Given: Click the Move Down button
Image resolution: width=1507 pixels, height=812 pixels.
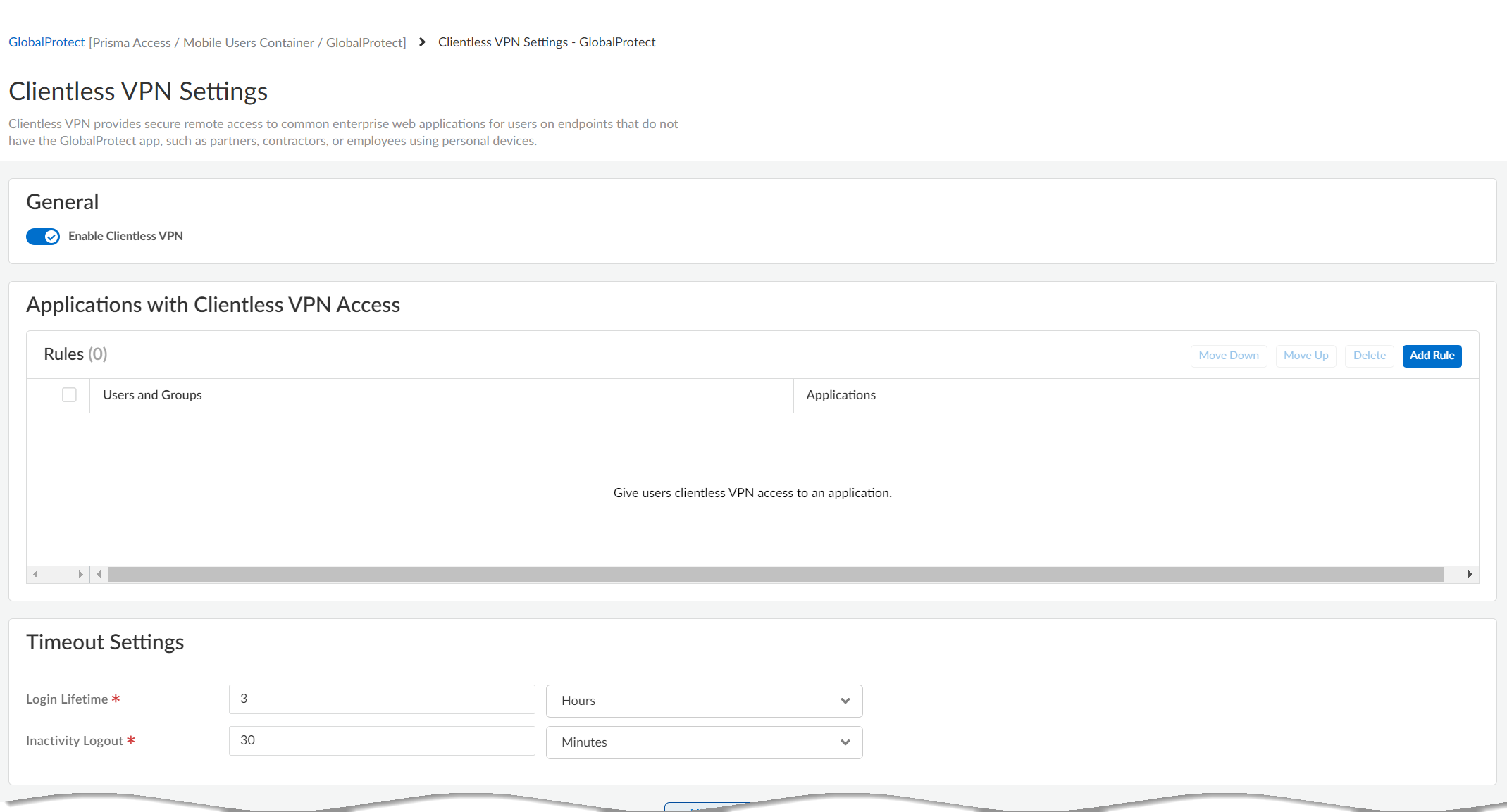Looking at the screenshot, I should (1228, 356).
